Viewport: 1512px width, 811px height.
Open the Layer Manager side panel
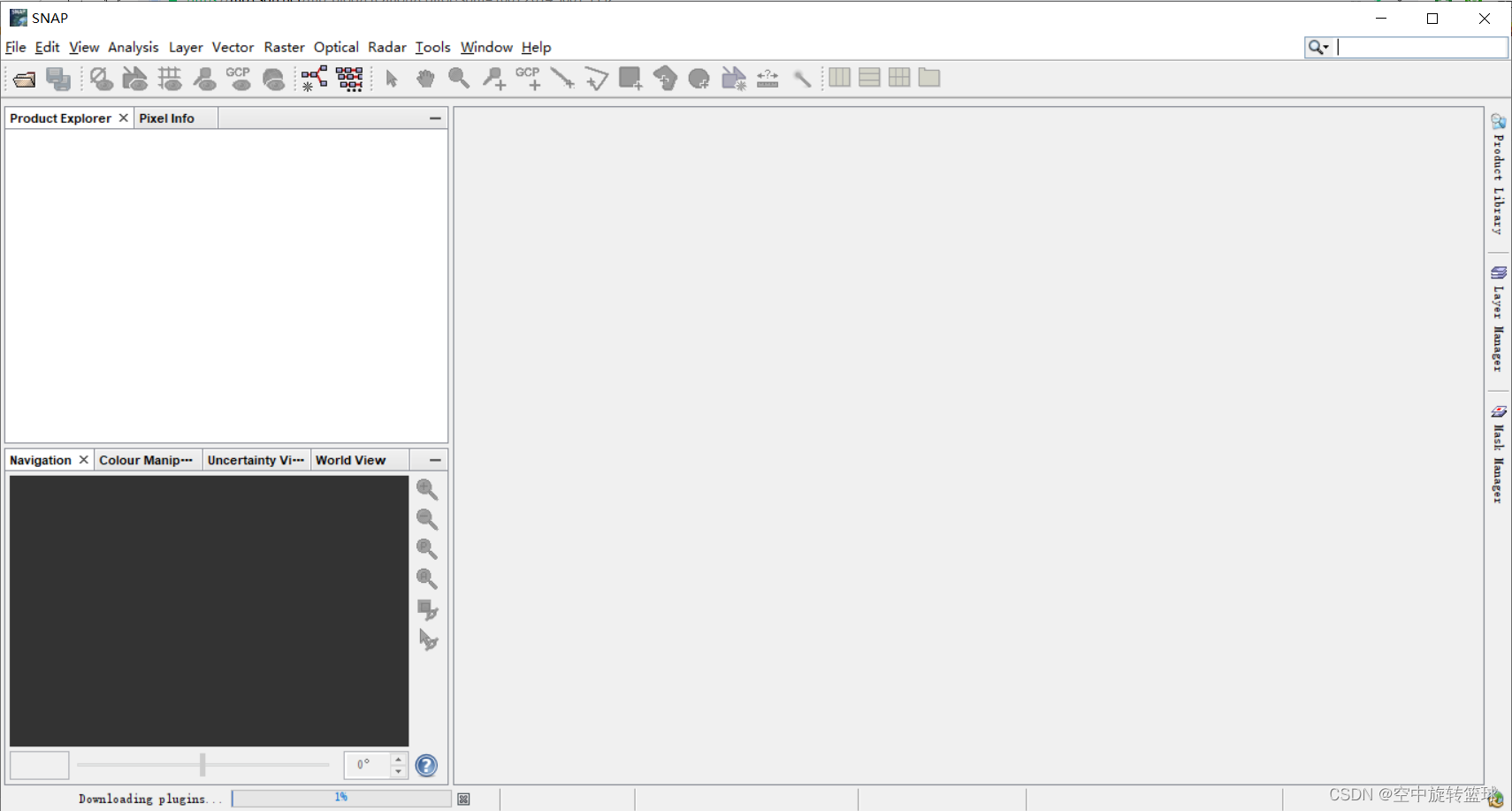point(1498,318)
